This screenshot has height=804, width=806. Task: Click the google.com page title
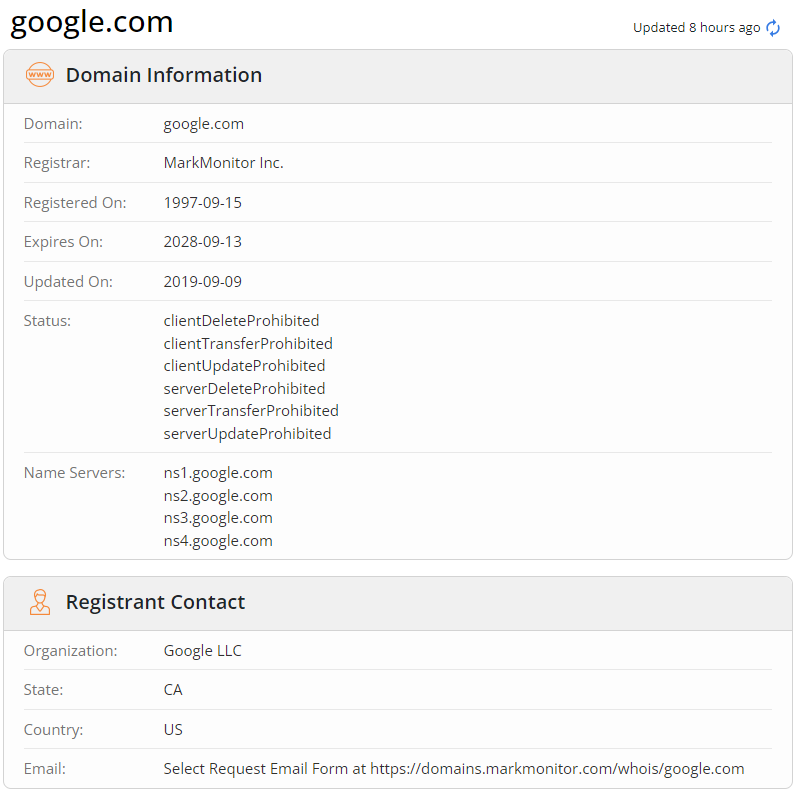(91, 23)
